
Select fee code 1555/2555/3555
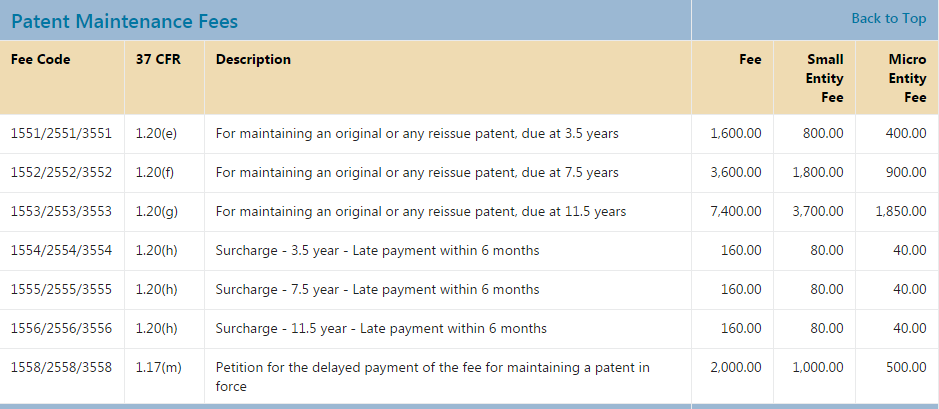[x=61, y=289]
